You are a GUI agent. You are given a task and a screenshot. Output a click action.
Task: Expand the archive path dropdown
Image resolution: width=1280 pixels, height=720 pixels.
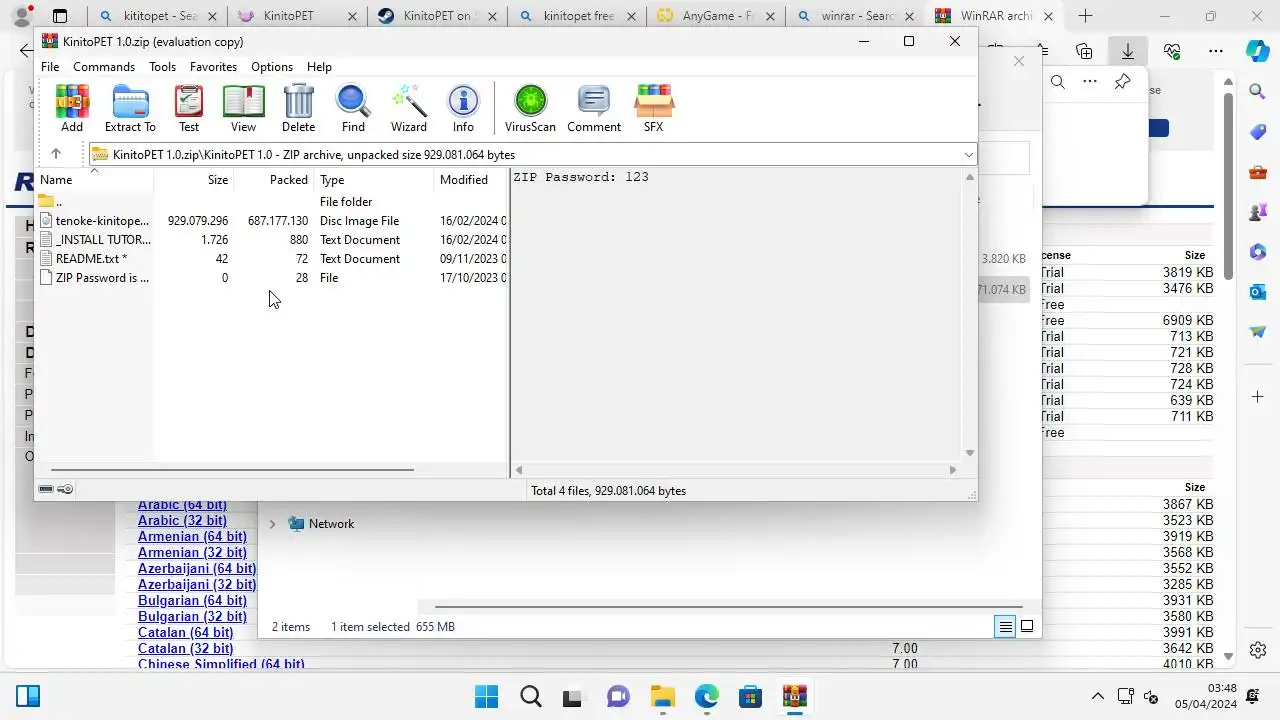[x=968, y=155]
